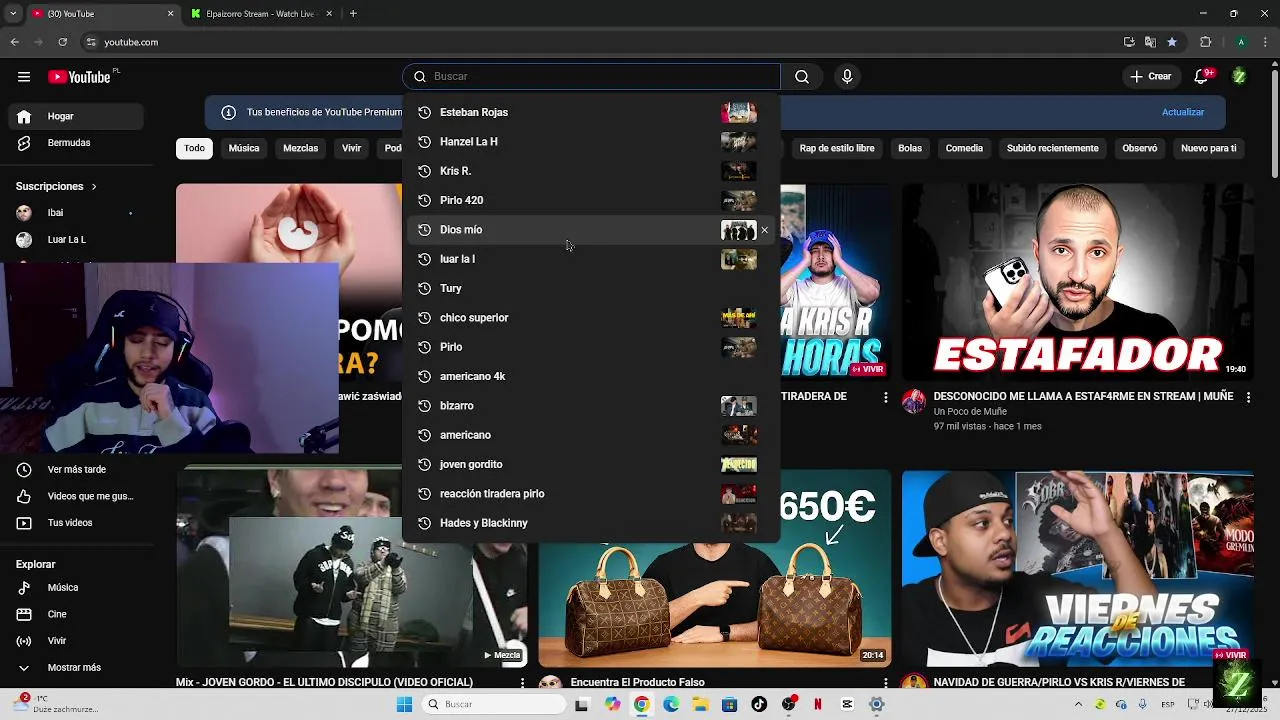Open Encuentra El Producto Falso video title
The height and width of the screenshot is (720, 1280).
tap(637, 683)
